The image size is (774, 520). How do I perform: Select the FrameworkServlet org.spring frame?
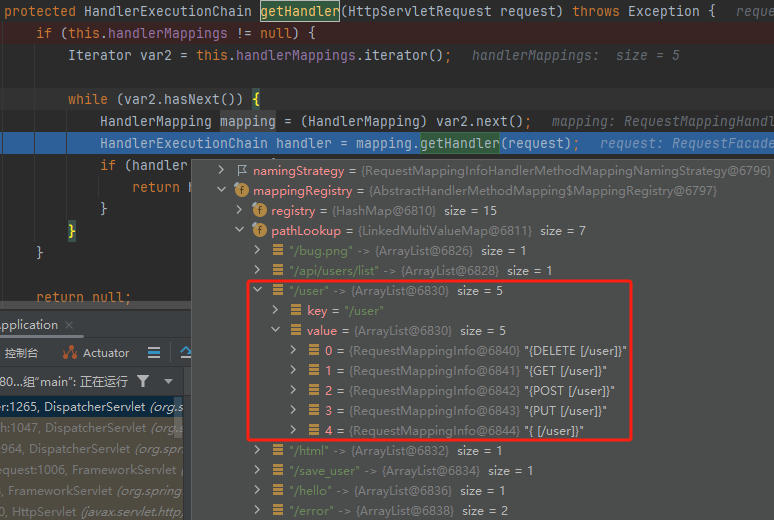point(91,491)
